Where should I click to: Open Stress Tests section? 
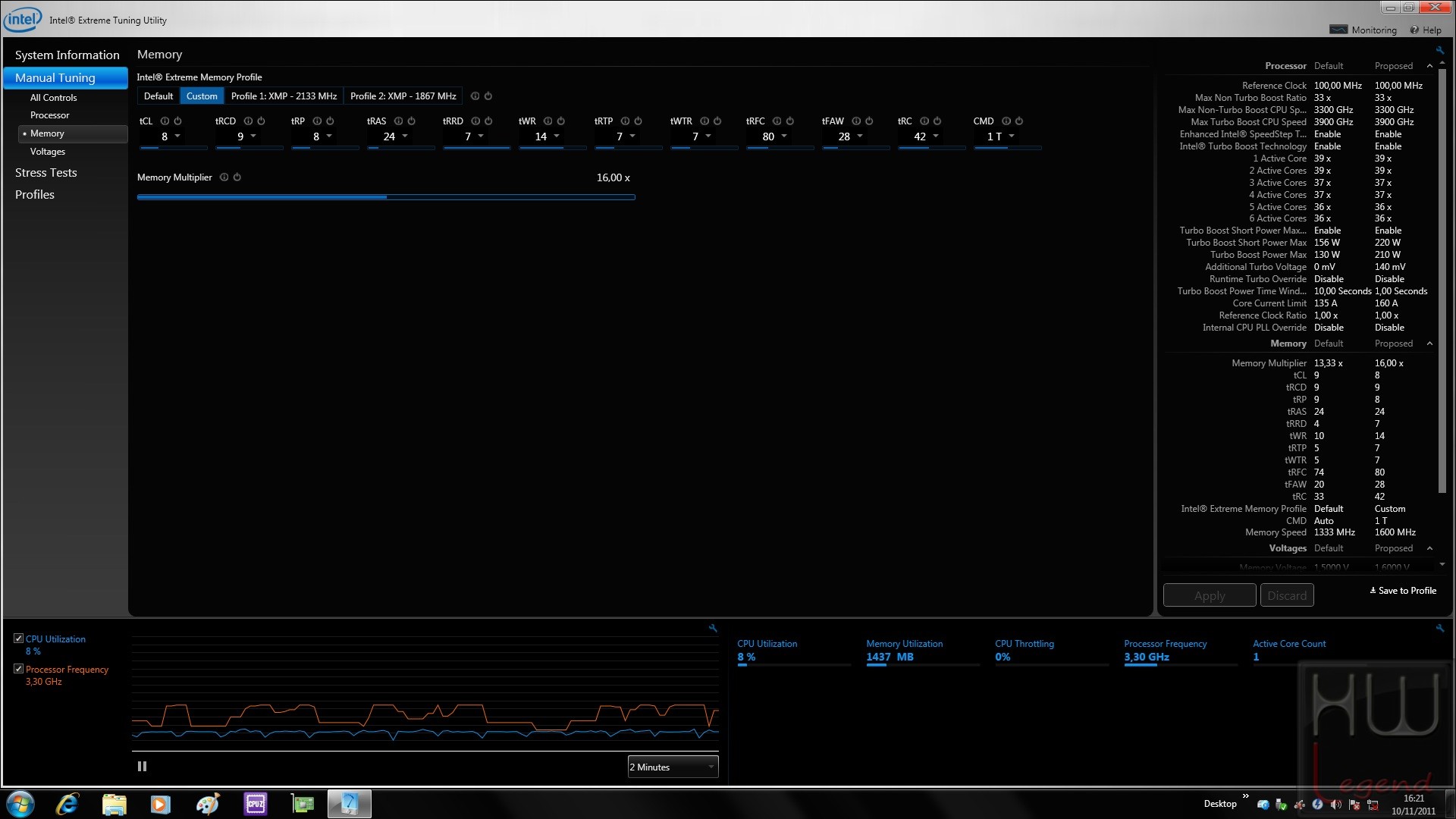tap(46, 173)
